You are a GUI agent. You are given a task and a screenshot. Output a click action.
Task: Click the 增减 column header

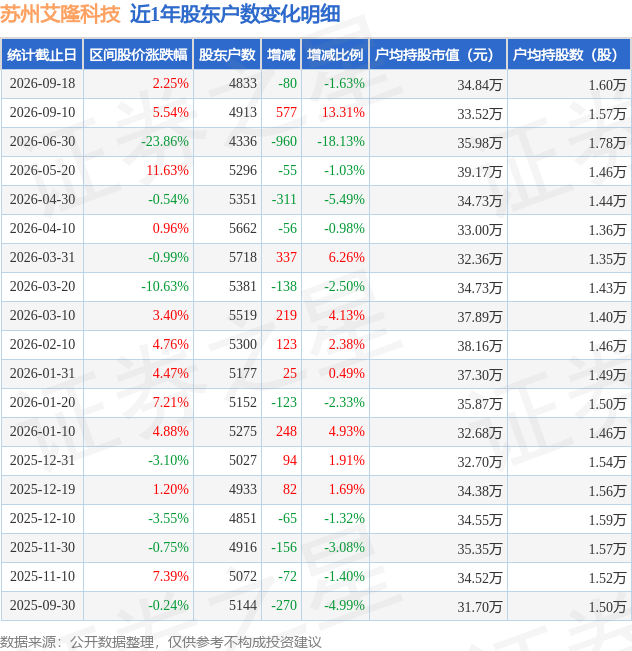pyautogui.click(x=281, y=54)
